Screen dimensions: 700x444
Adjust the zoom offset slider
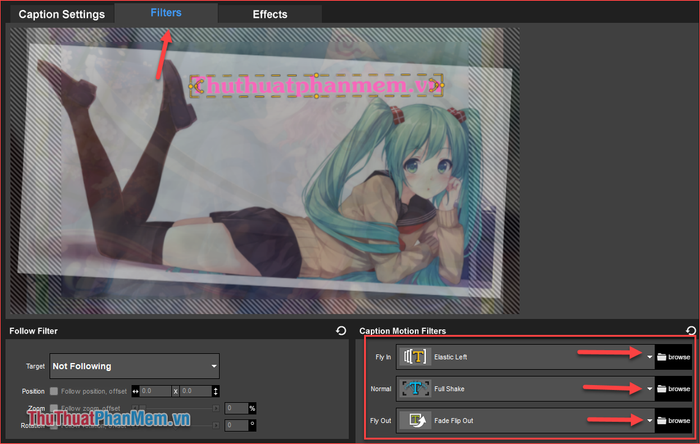[175, 408]
